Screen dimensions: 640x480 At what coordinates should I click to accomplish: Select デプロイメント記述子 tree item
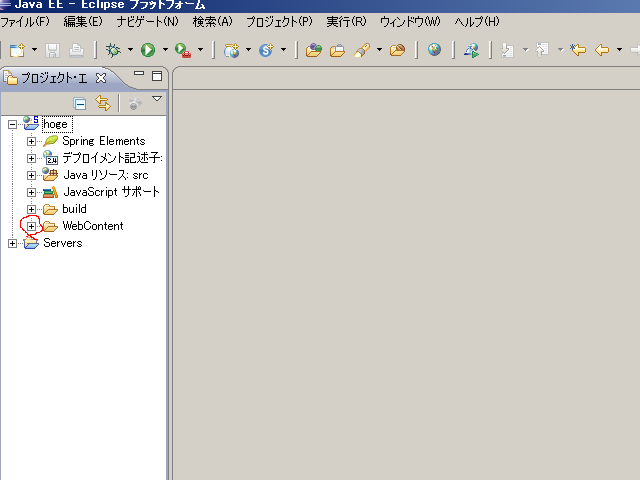112,158
